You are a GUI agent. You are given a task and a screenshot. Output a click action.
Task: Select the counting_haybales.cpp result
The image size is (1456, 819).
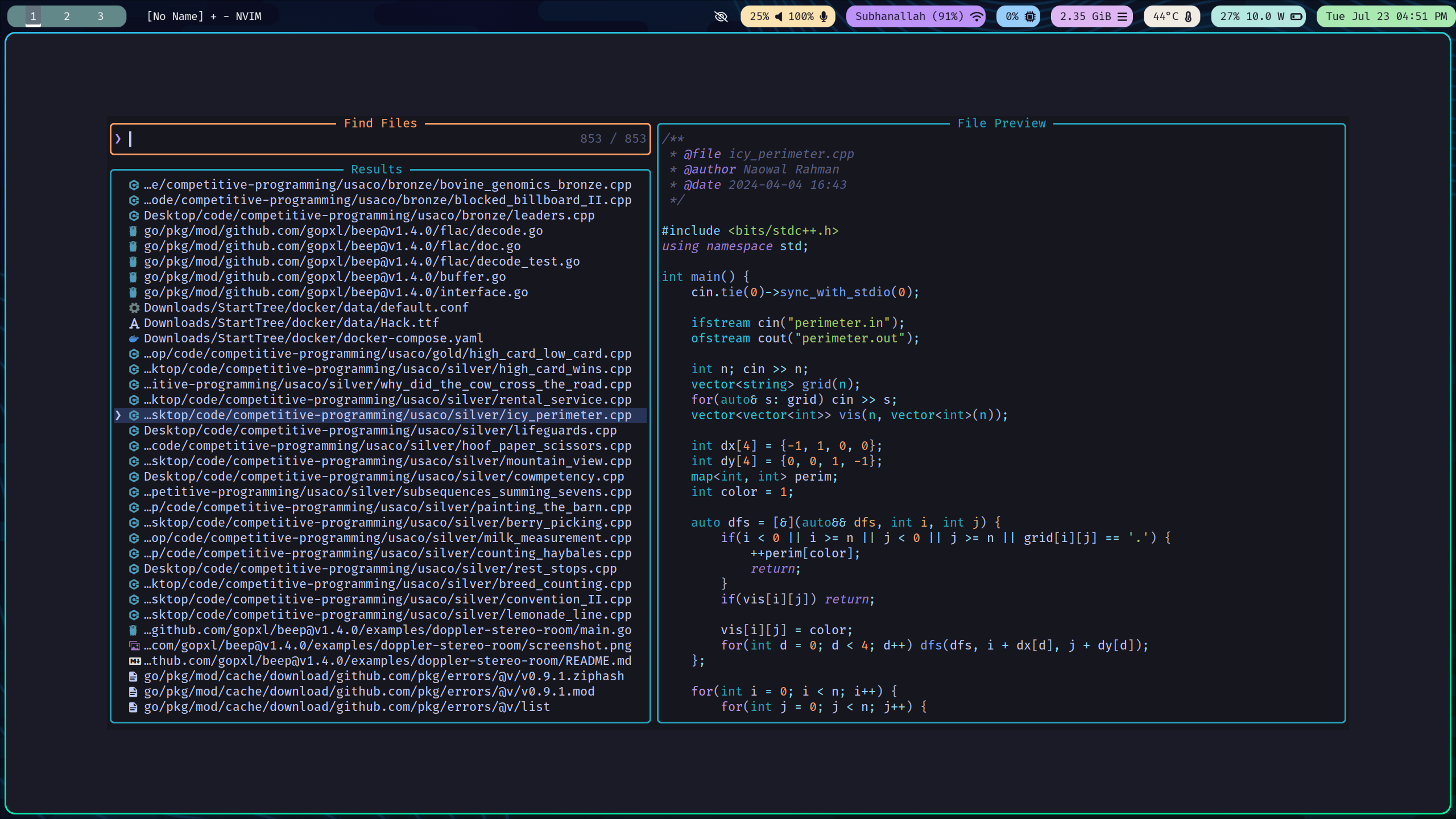pos(380,553)
